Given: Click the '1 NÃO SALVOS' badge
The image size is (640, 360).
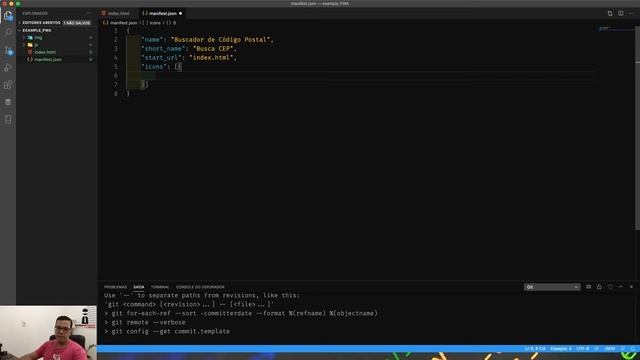Looking at the screenshot, I should tap(77, 23).
